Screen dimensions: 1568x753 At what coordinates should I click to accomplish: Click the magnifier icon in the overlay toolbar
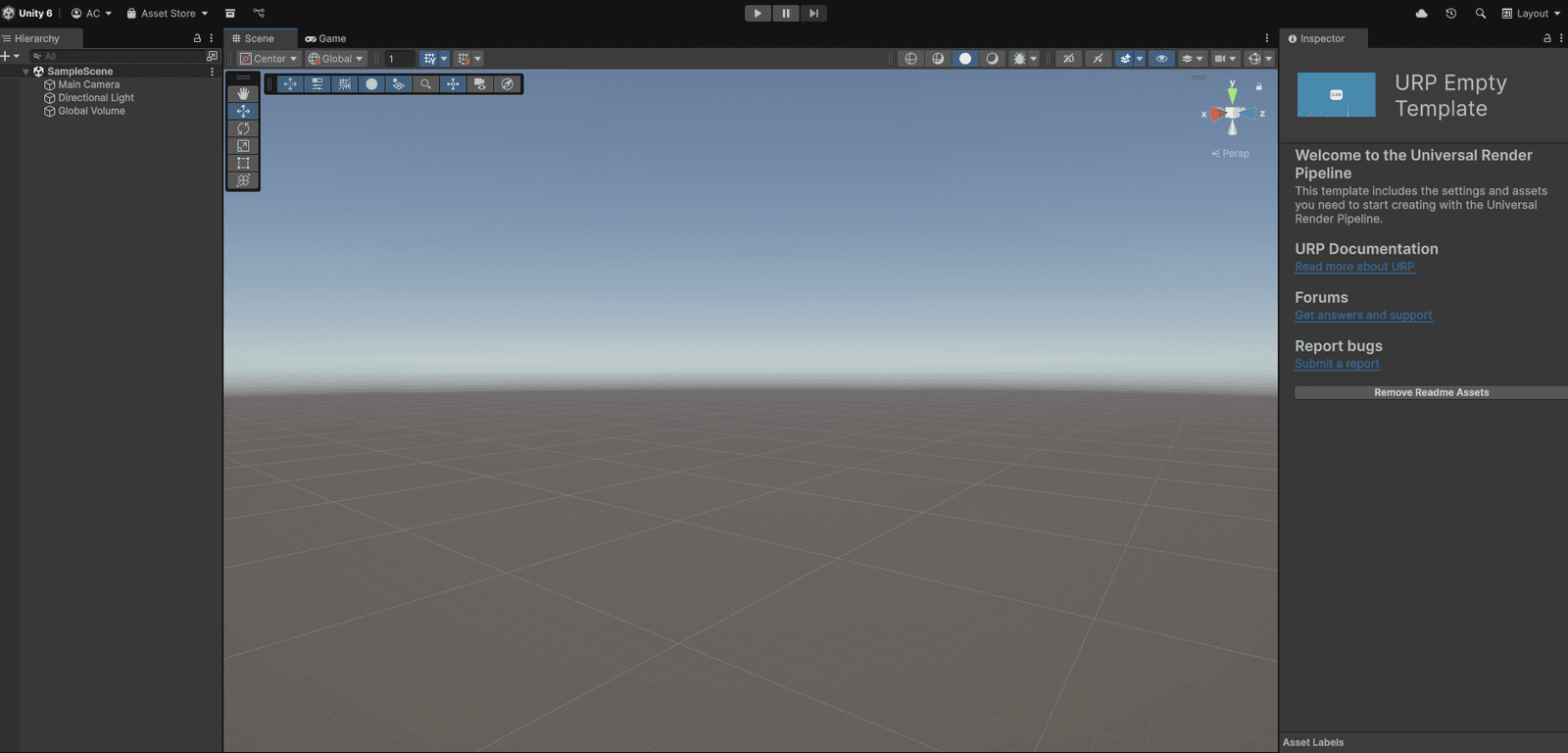pos(425,84)
